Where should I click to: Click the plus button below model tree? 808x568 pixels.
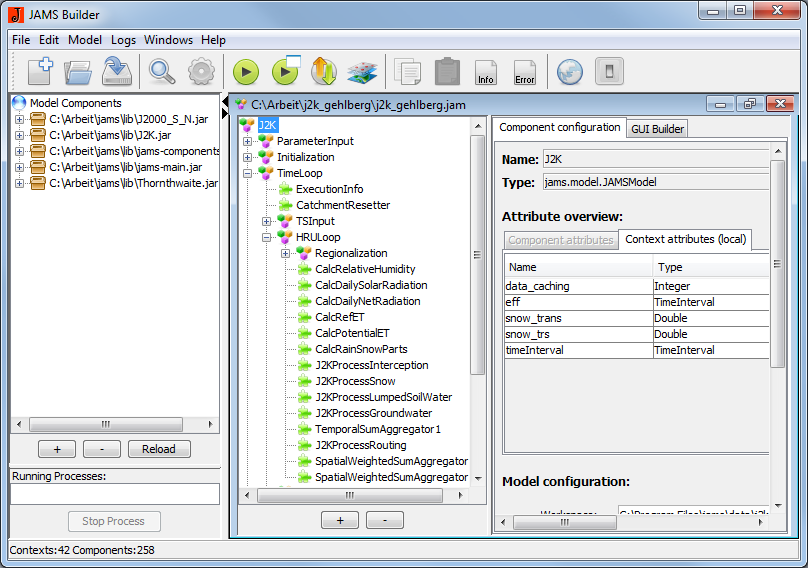pos(340,520)
